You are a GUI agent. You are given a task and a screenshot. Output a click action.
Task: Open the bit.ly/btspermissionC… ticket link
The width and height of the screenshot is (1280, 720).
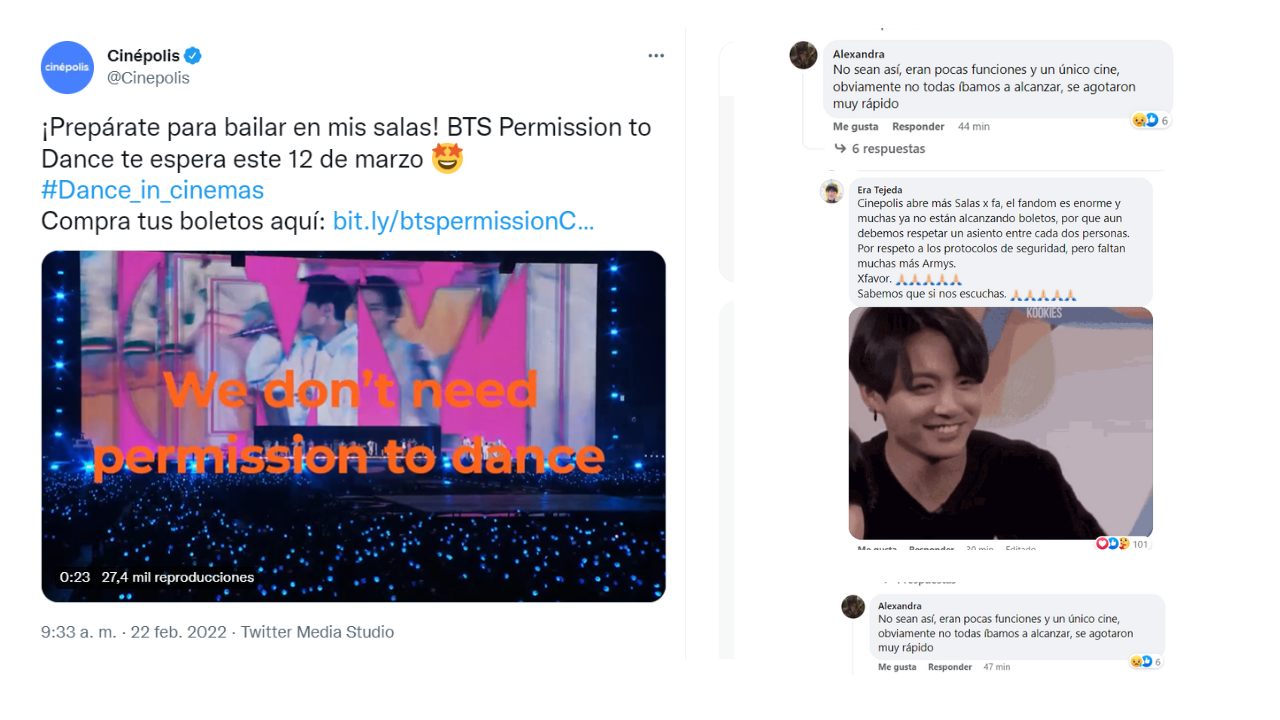coord(463,221)
